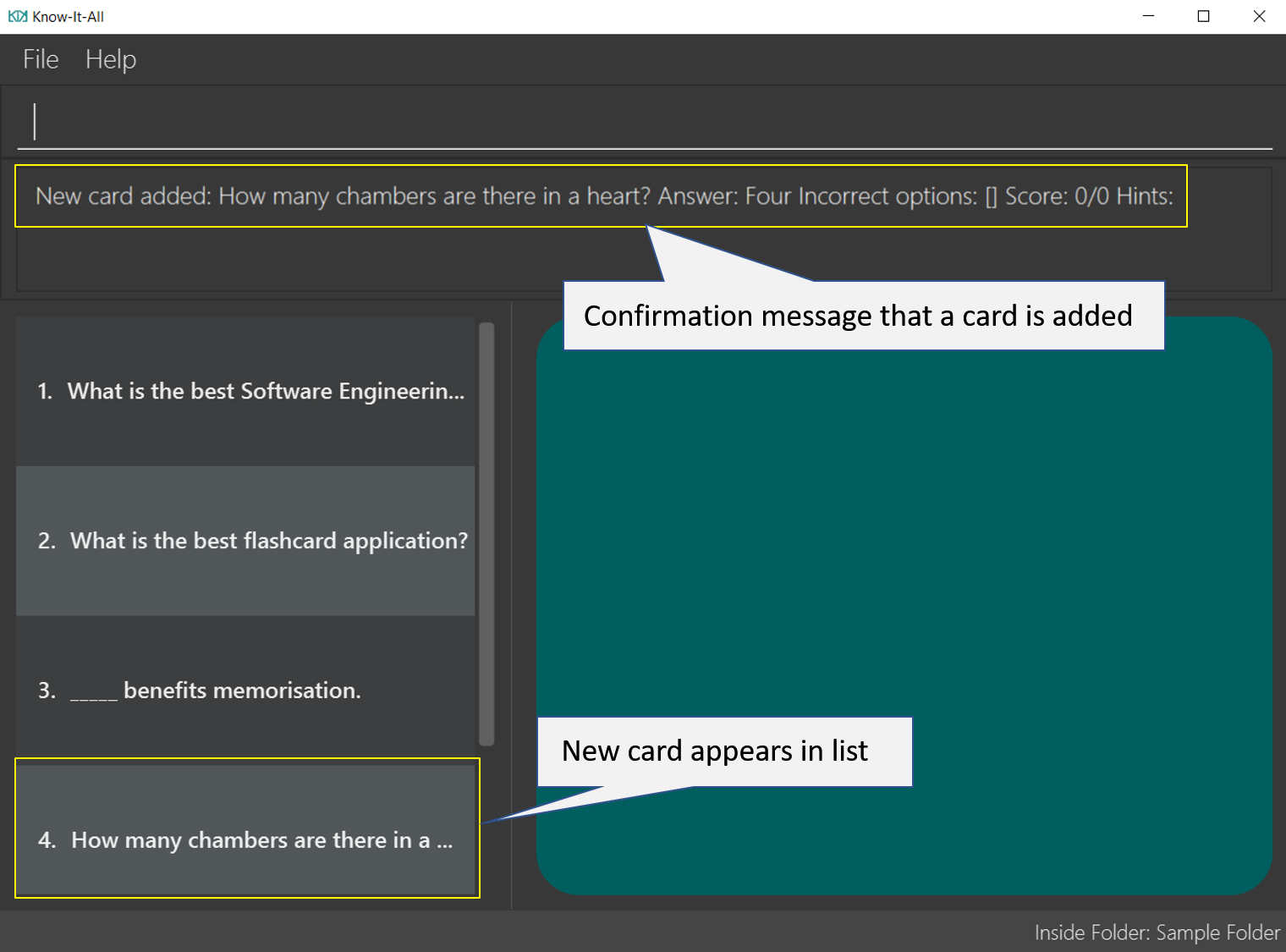The height and width of the screenshot is (952, 1286).
Task: Open the File menu
Action: point(41,59)
